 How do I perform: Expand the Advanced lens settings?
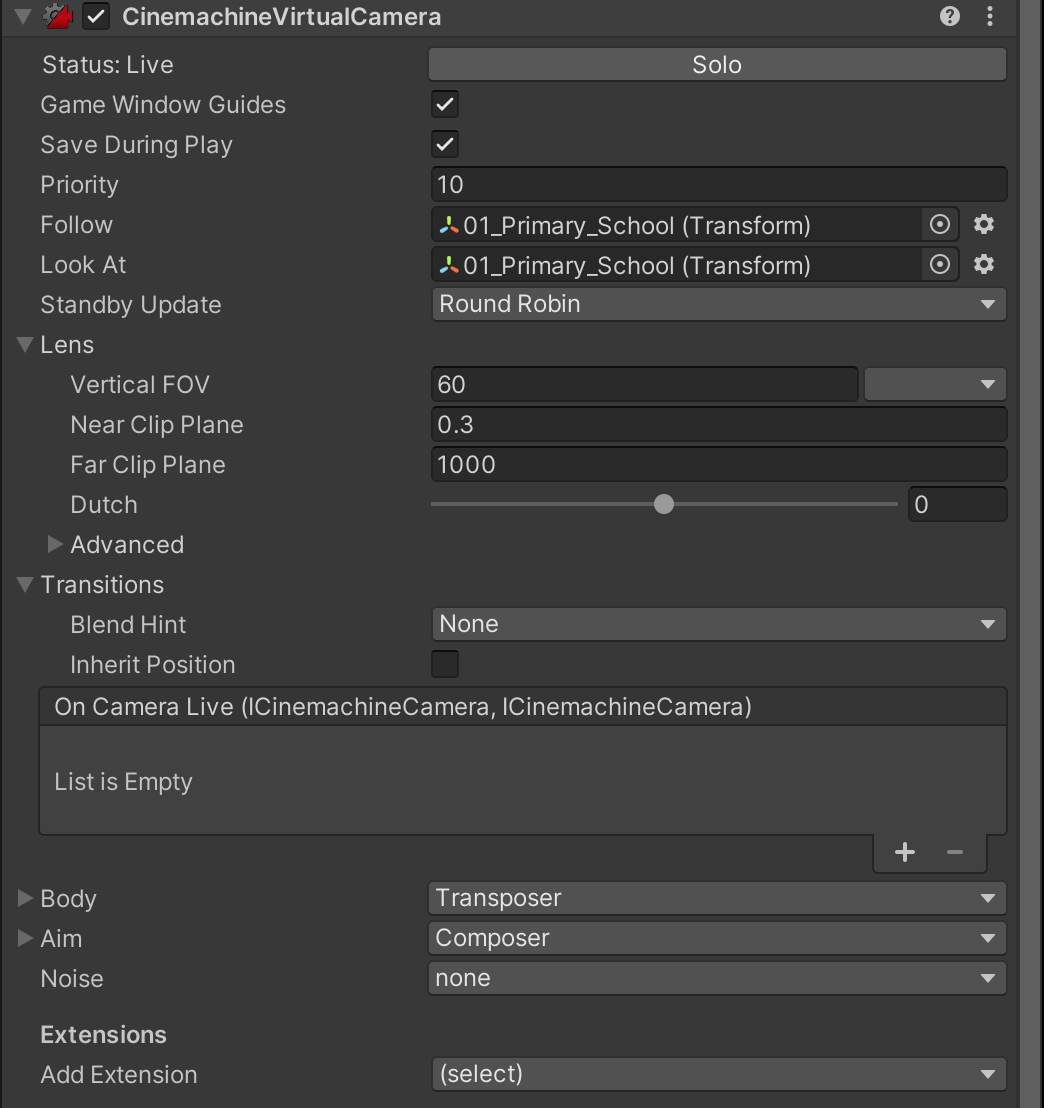tap(55, 545)
